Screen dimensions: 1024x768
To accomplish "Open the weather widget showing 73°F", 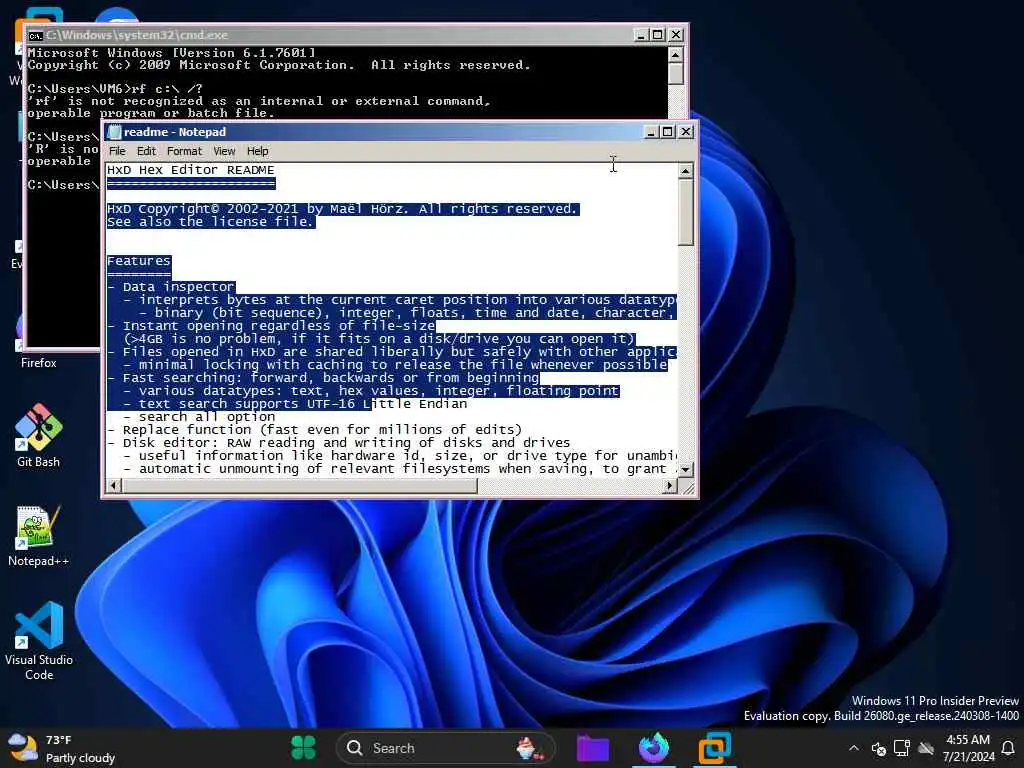I will [62, 748].
